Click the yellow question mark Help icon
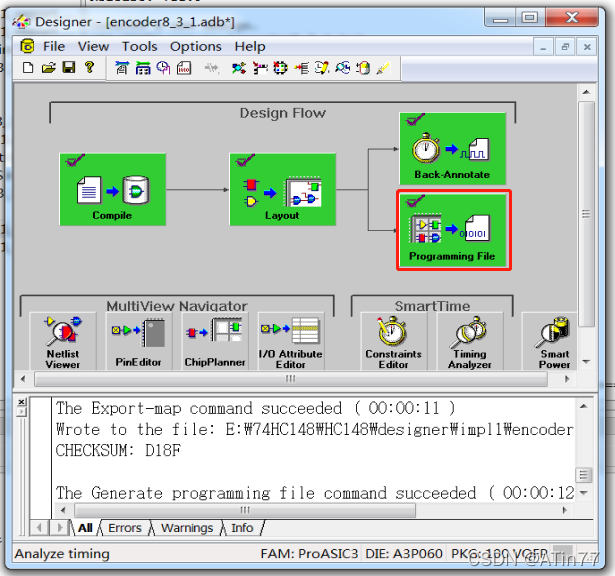The height and width of the screenshot is (576, 615). 89,68
